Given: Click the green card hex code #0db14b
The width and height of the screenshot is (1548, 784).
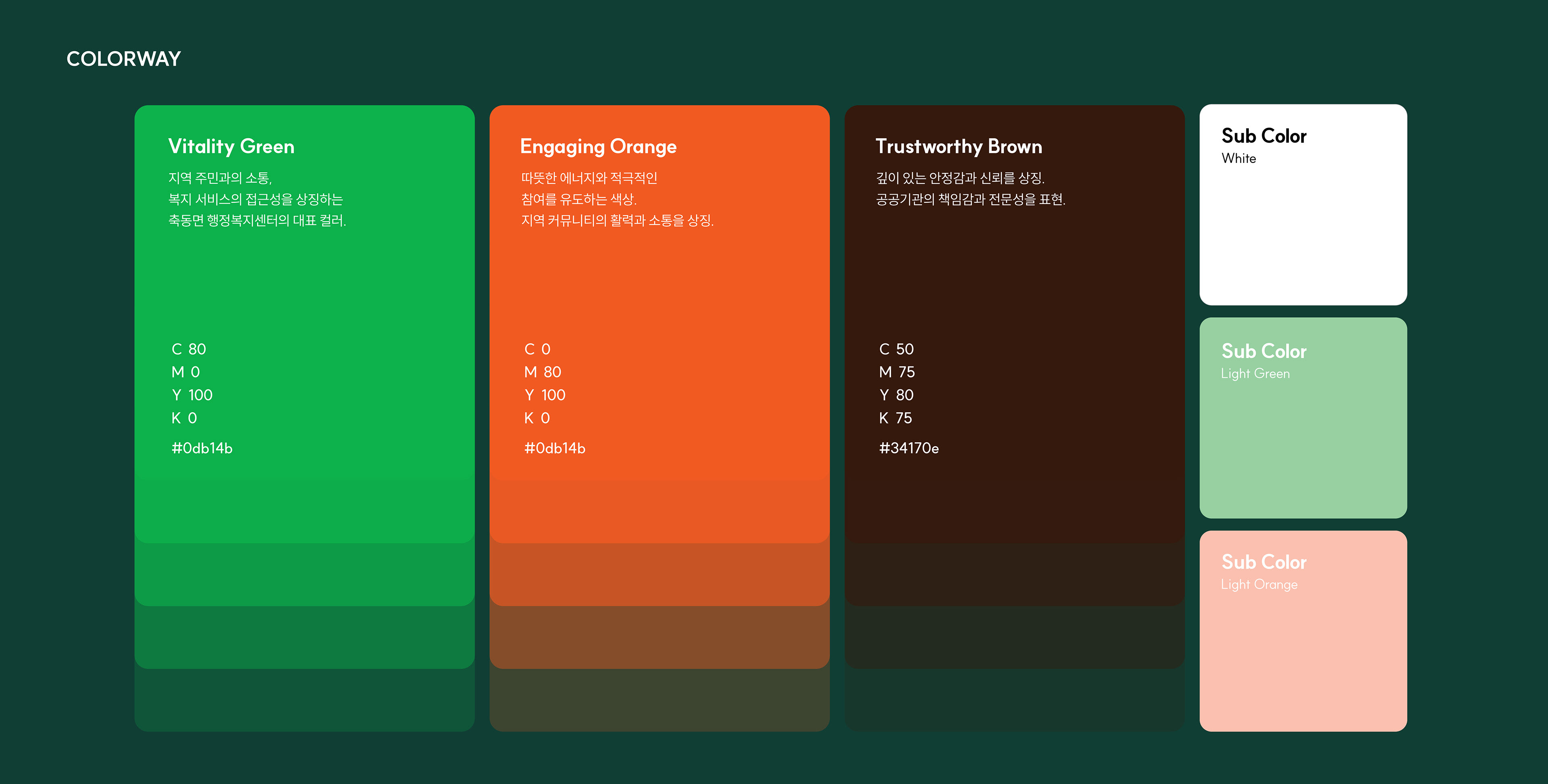Looking at the screenshot, I should click(x=202, y=448).
